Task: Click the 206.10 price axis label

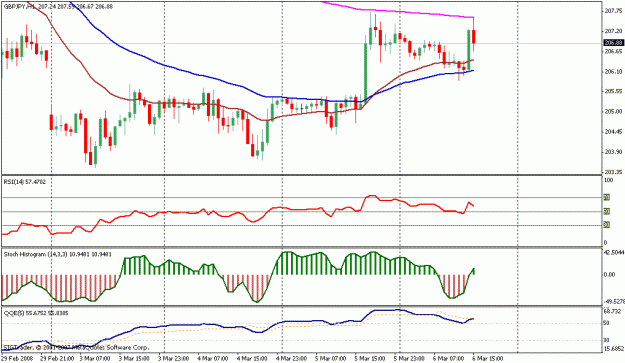Action: click(613, 72)
